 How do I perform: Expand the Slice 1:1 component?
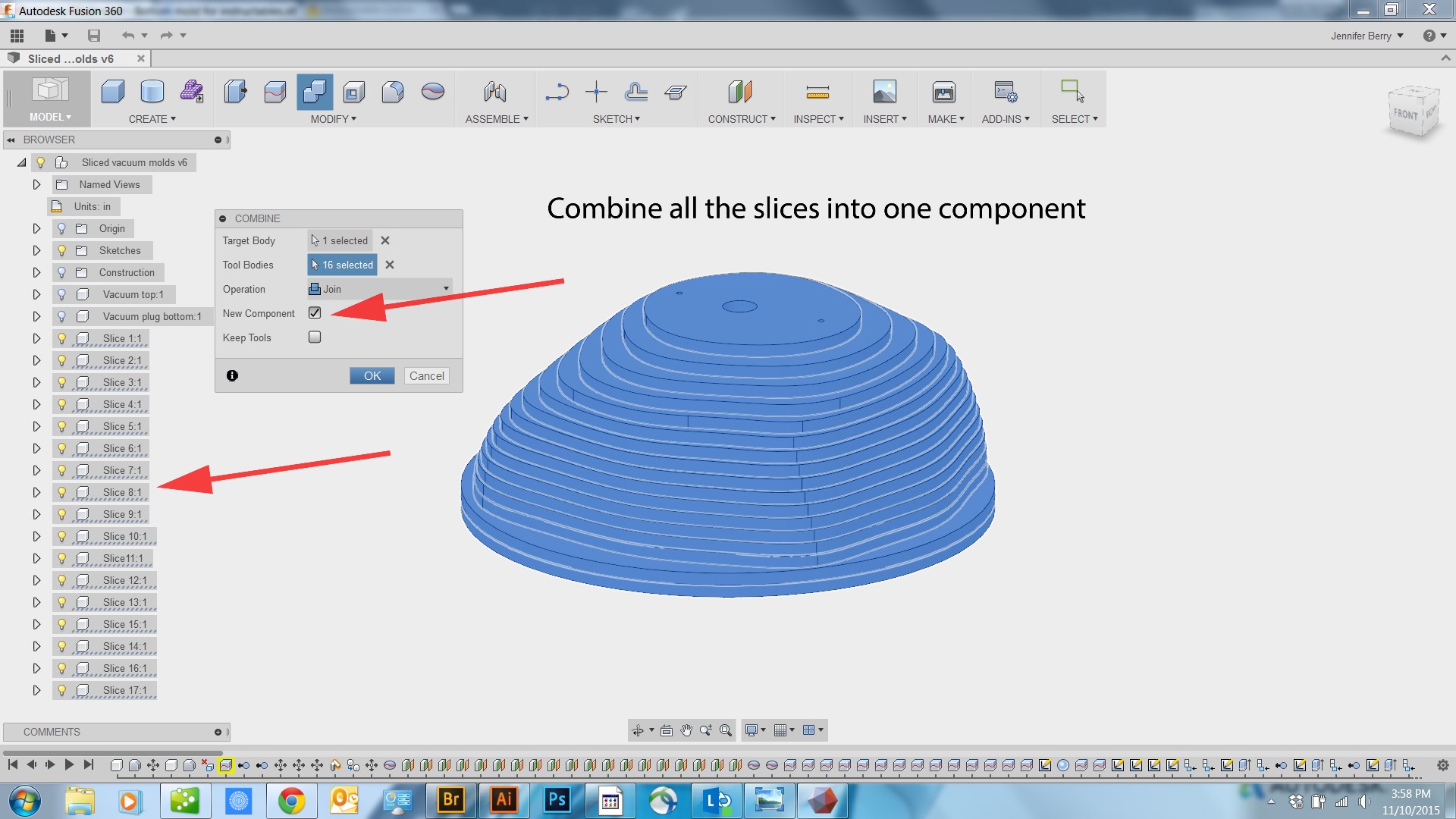[36, 338]
